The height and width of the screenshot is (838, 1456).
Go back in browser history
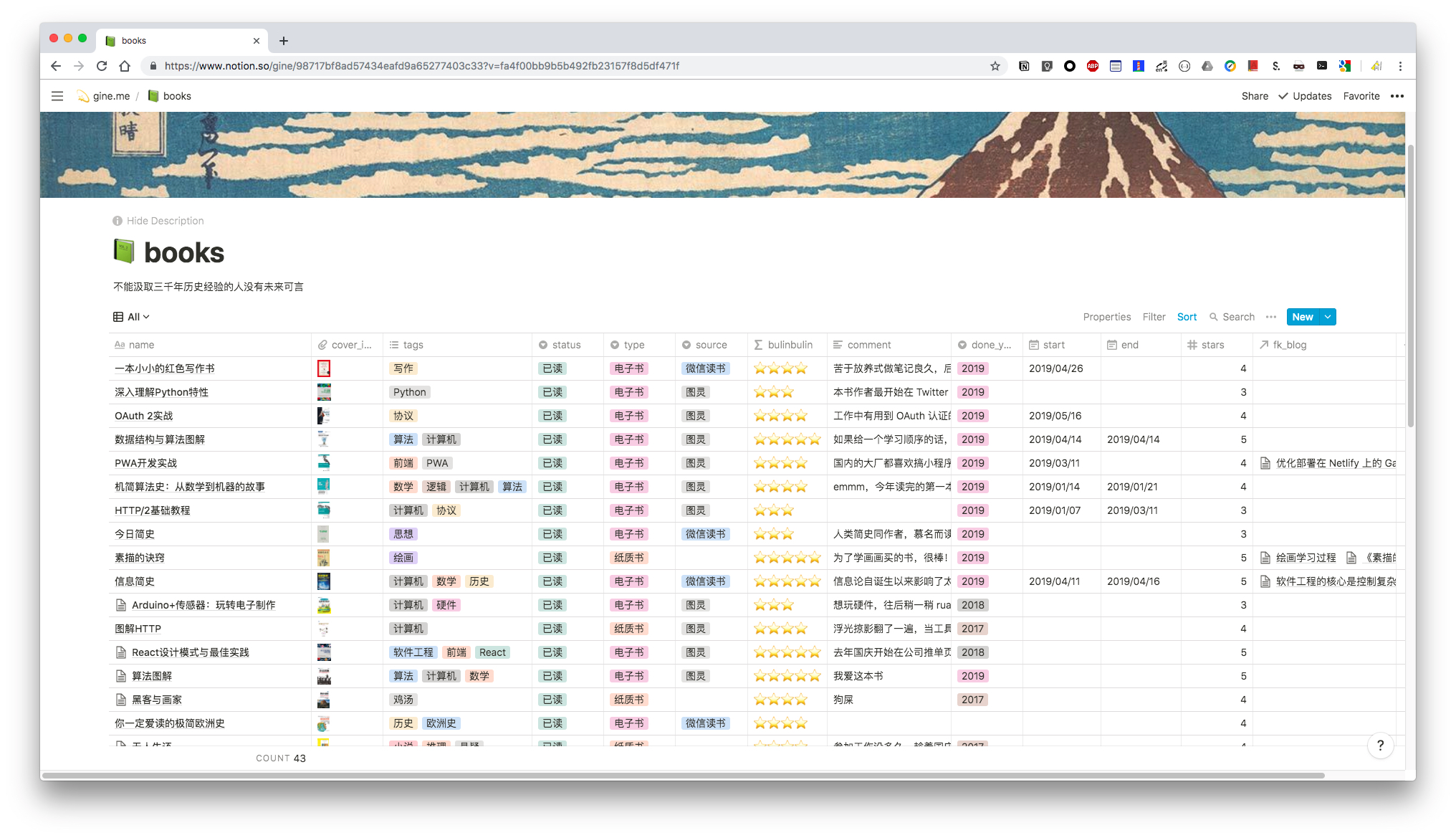56,66
